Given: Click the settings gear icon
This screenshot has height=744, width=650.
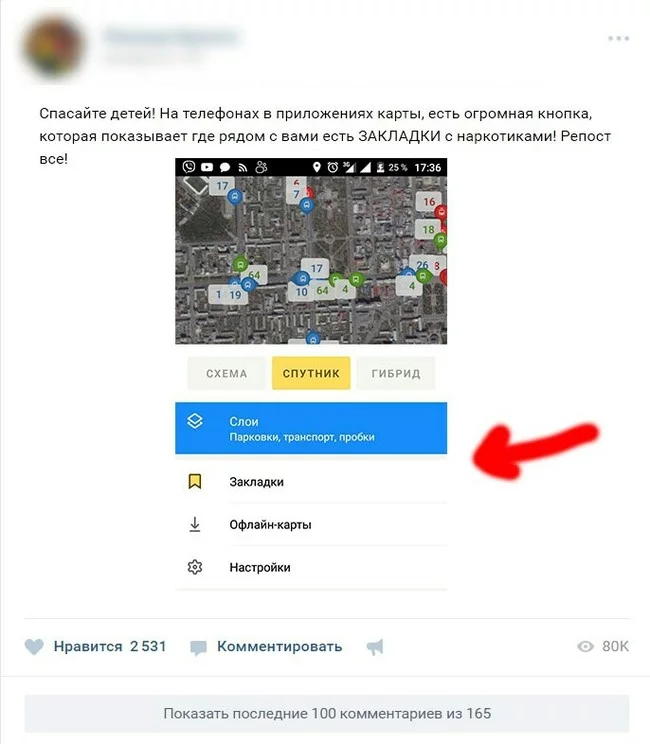Looking at the screenshot, I should [x=195, y=567].
